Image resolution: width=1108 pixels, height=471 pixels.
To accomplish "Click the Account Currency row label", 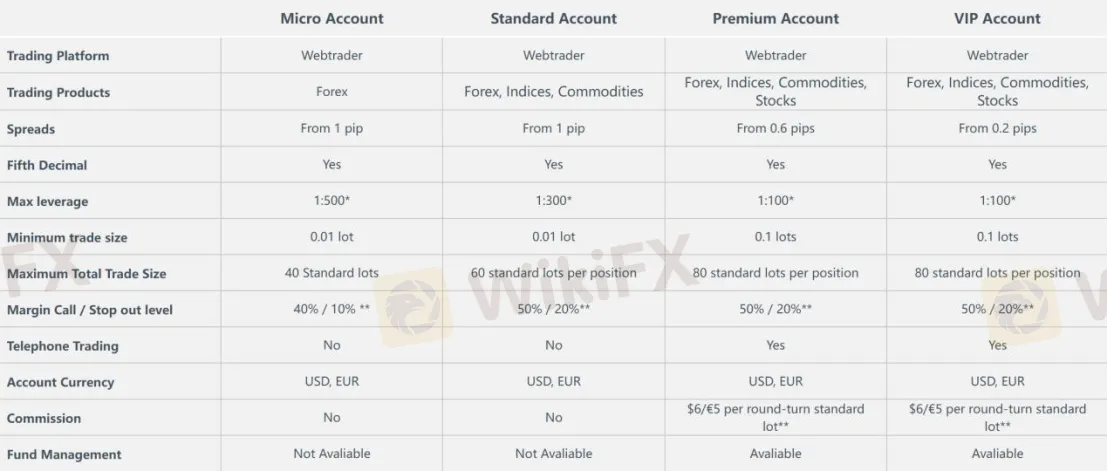I will [60, 382].
